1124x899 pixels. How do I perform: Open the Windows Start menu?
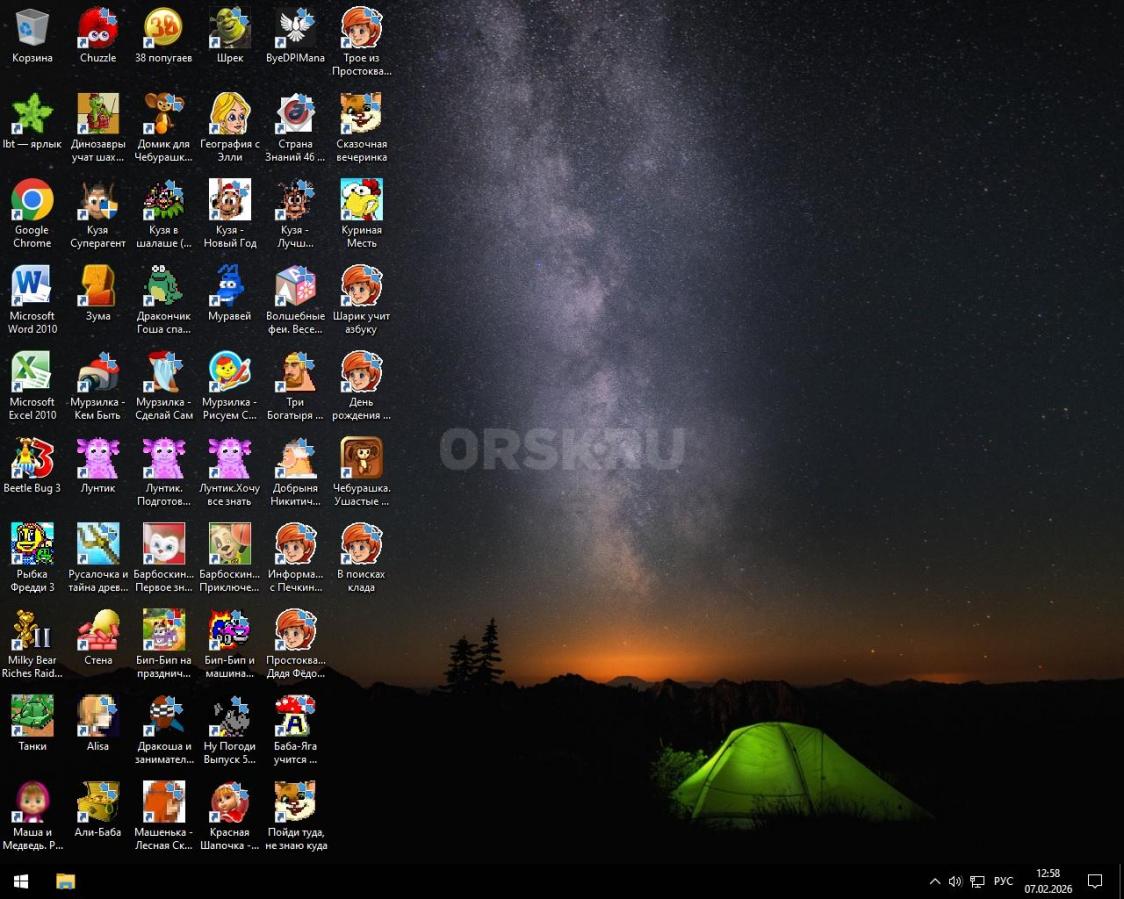pyautogui.click(x=20, y=881)
